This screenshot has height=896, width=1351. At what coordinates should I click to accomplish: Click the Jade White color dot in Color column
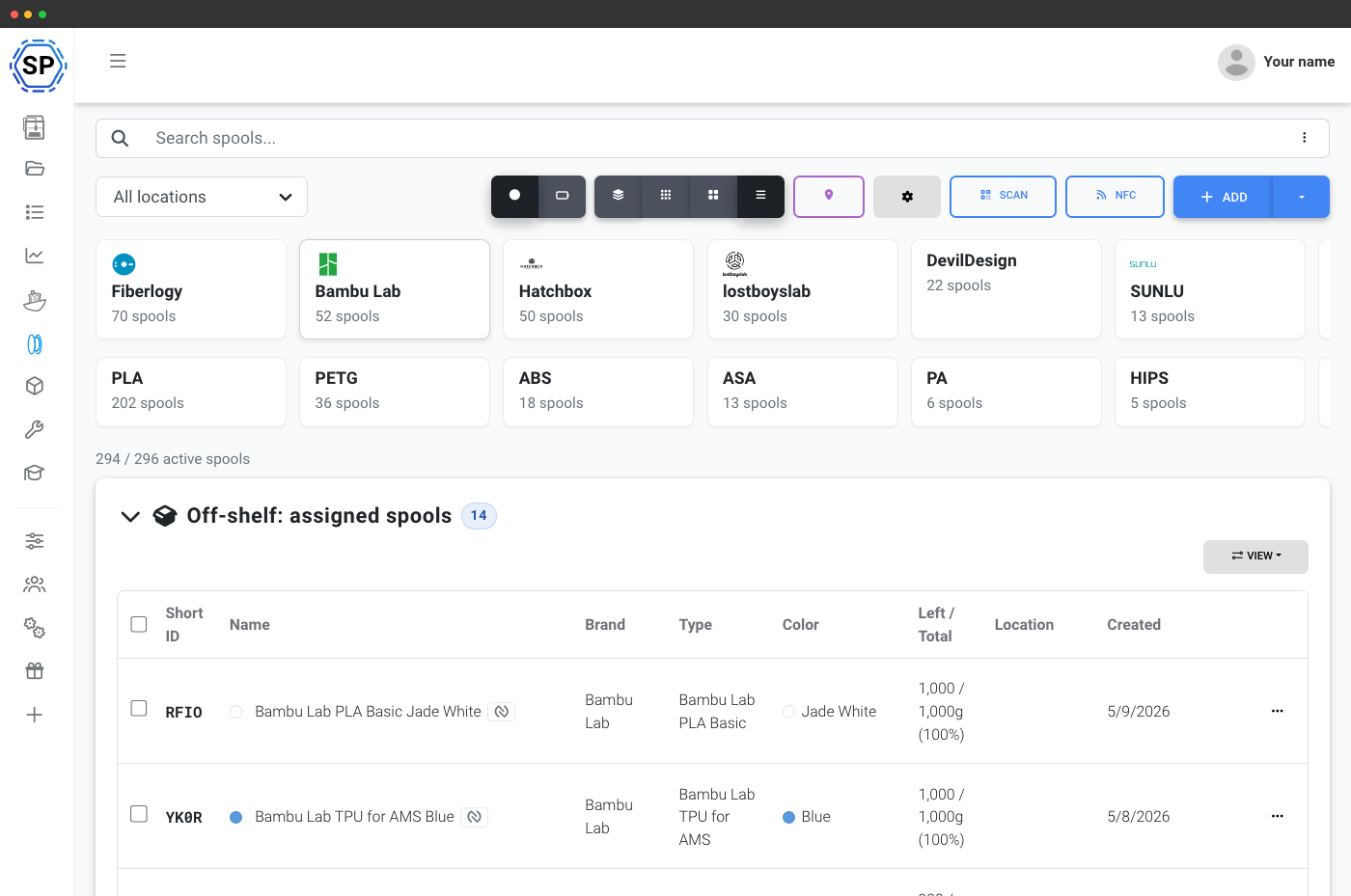point(788,712)
